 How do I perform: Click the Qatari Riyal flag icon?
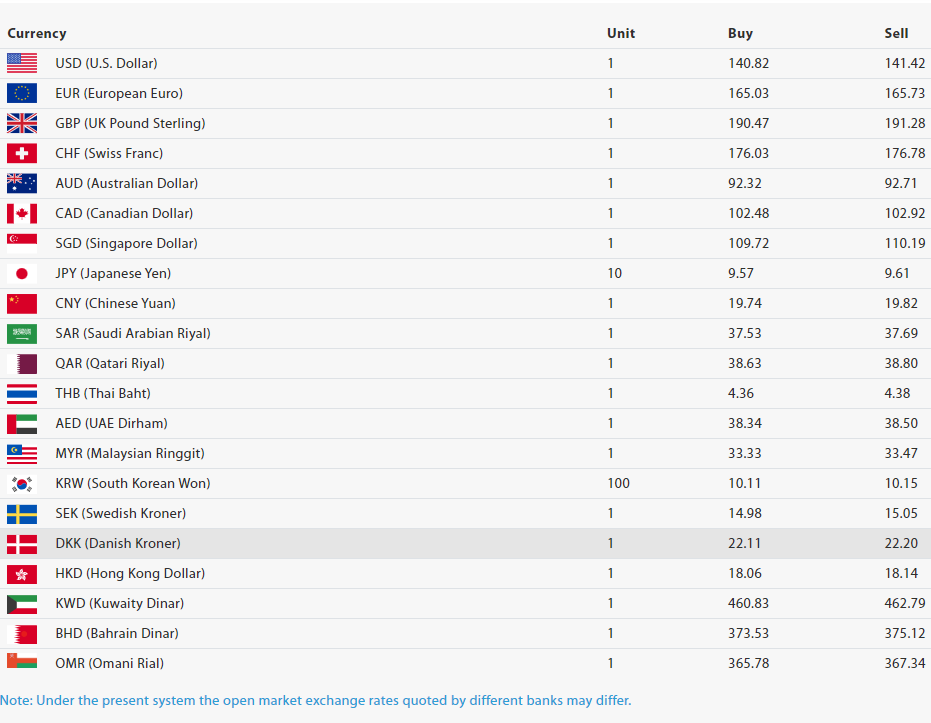22,363
